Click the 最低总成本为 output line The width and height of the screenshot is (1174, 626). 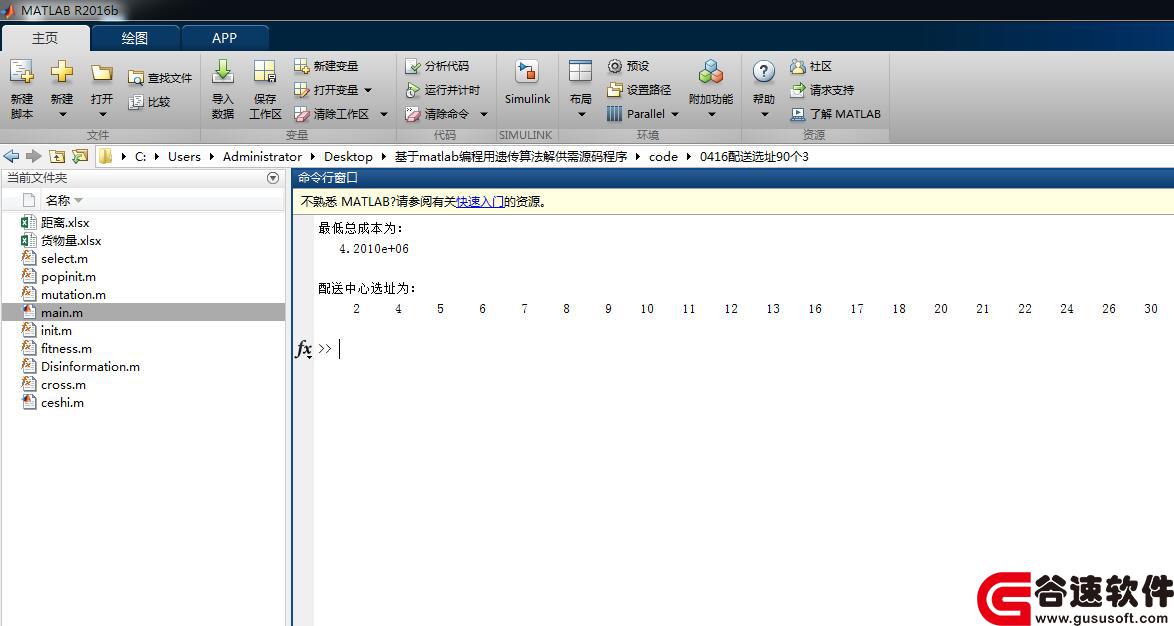click(x=361, y=228)
